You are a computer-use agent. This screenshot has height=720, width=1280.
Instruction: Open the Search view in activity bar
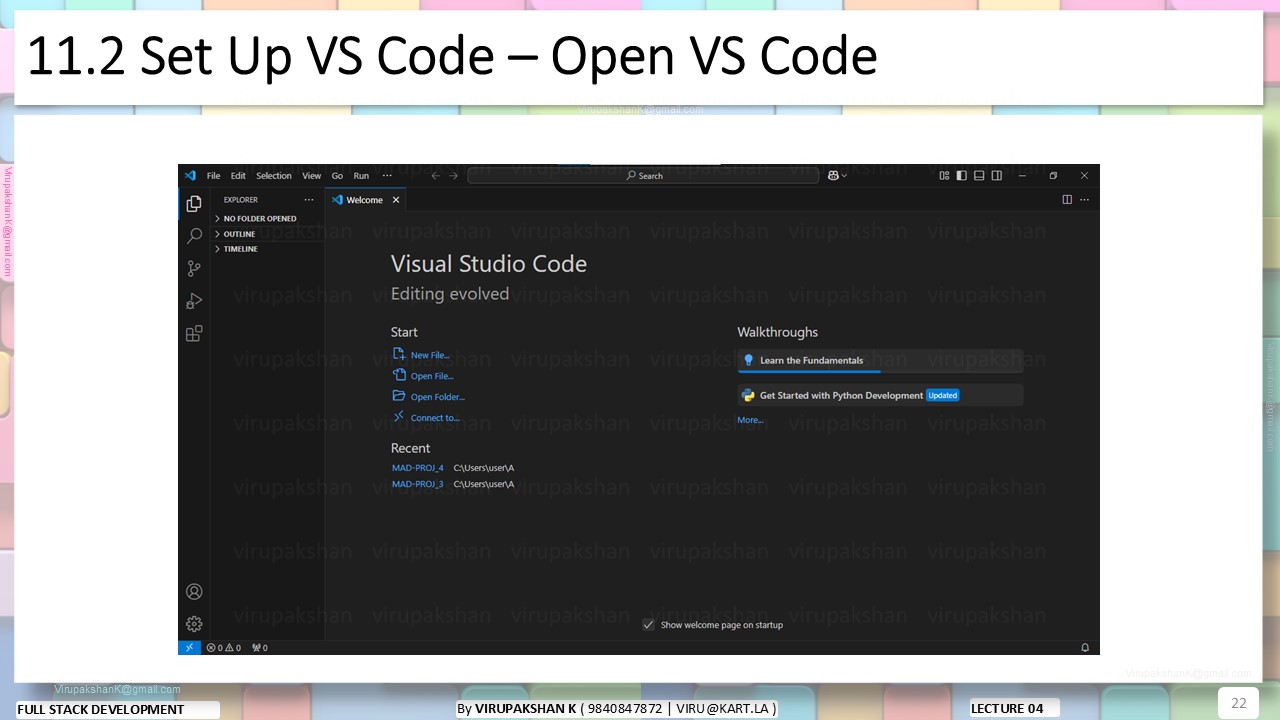pos(194,236)
